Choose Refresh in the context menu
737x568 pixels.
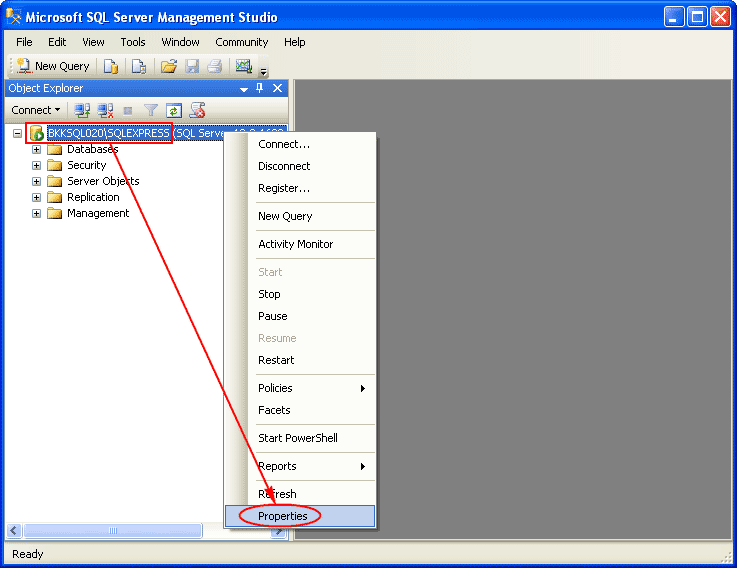pos(300,494)
